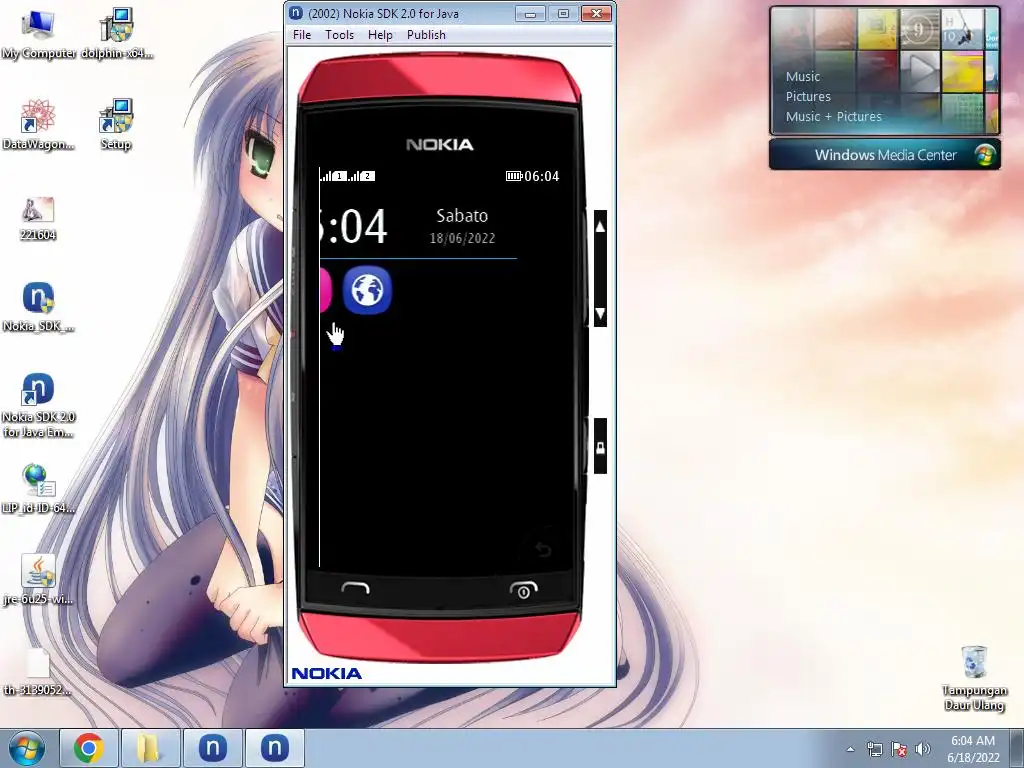Select the jre-6u25 Java installer icon
The width and height of the screenshot is (1024, 768).
(x=38, y=580)
